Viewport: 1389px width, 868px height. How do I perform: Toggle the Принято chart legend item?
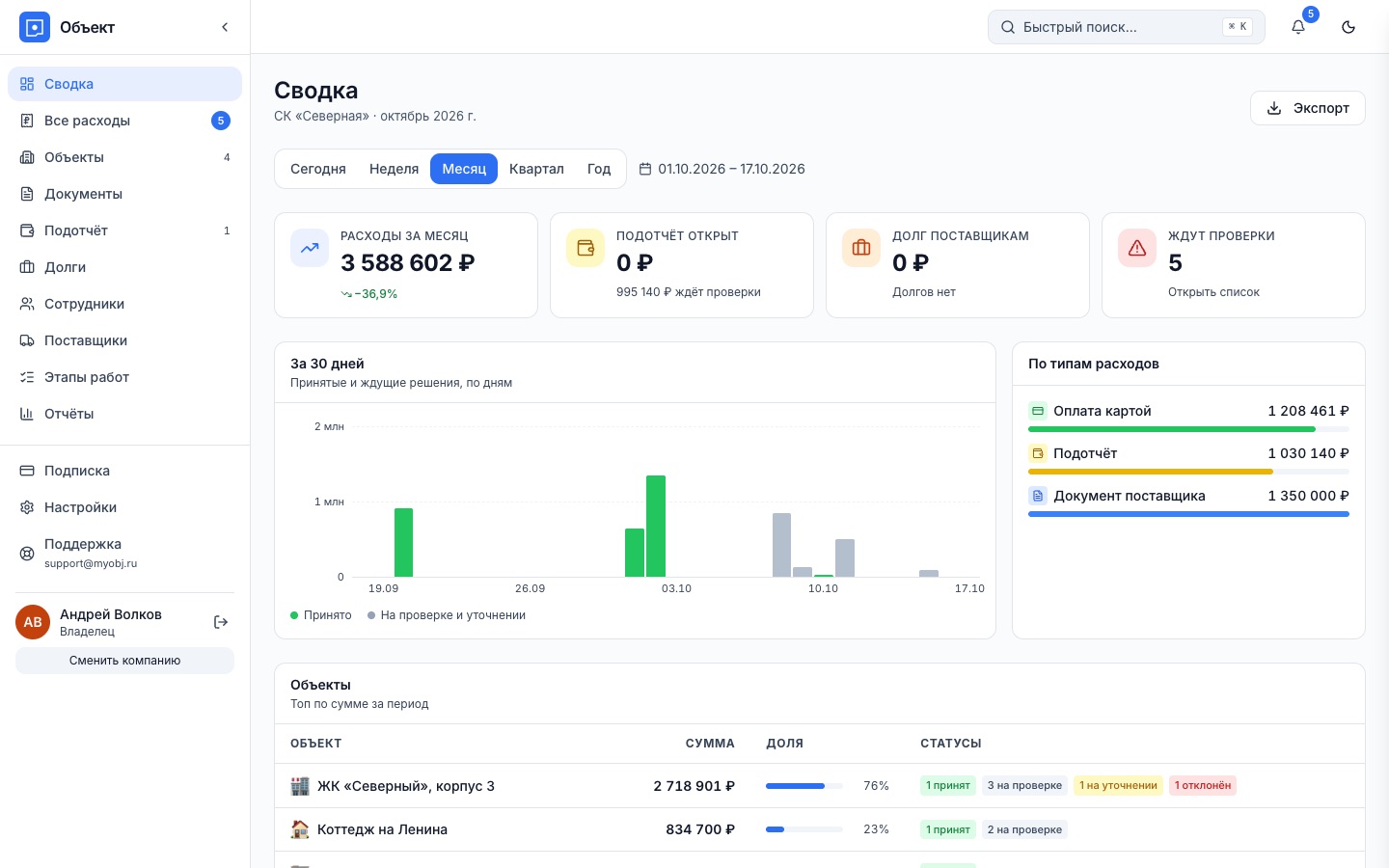[321, 615]
